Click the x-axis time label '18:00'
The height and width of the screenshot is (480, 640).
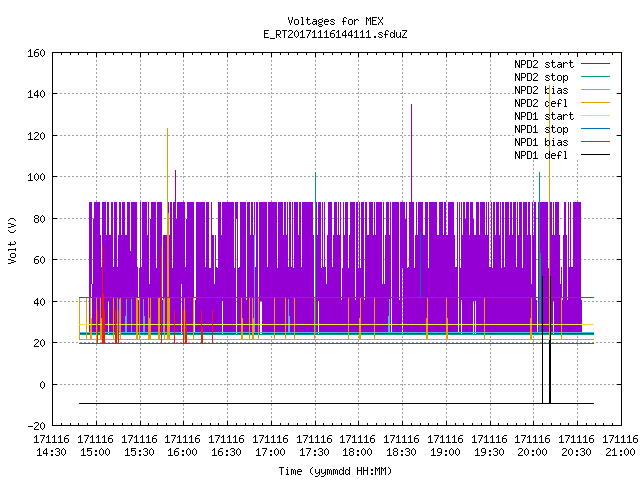point(358,453)
